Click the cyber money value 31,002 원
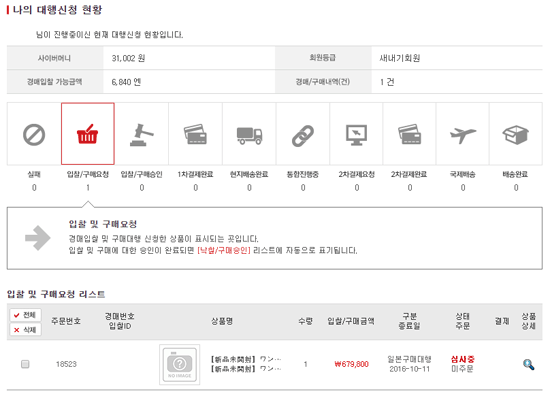This screenshot has width=550, height=394. click(x=128, y=58)
